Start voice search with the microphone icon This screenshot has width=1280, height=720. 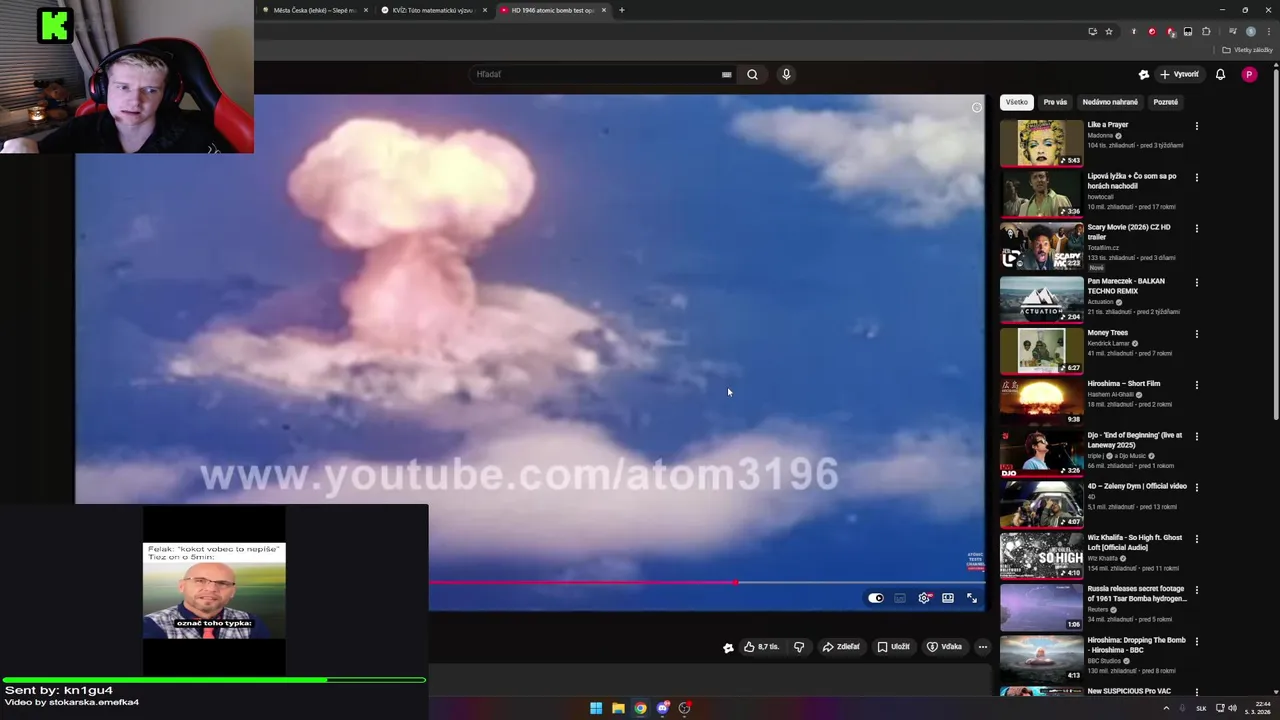[x=786, y=74]
